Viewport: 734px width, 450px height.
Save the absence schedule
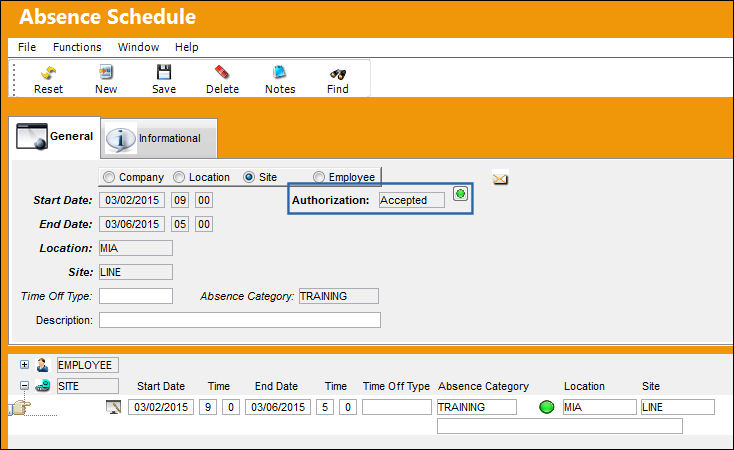164,73
